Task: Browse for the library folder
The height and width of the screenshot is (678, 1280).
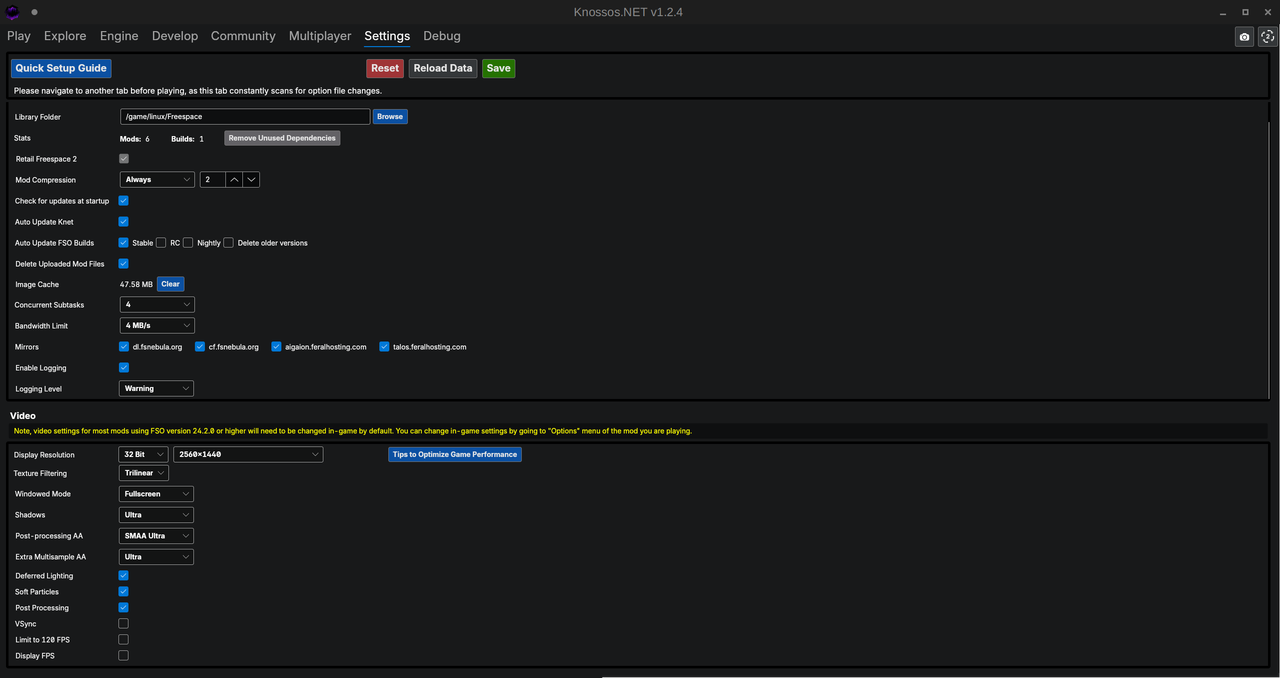Action: coord(390,117)
